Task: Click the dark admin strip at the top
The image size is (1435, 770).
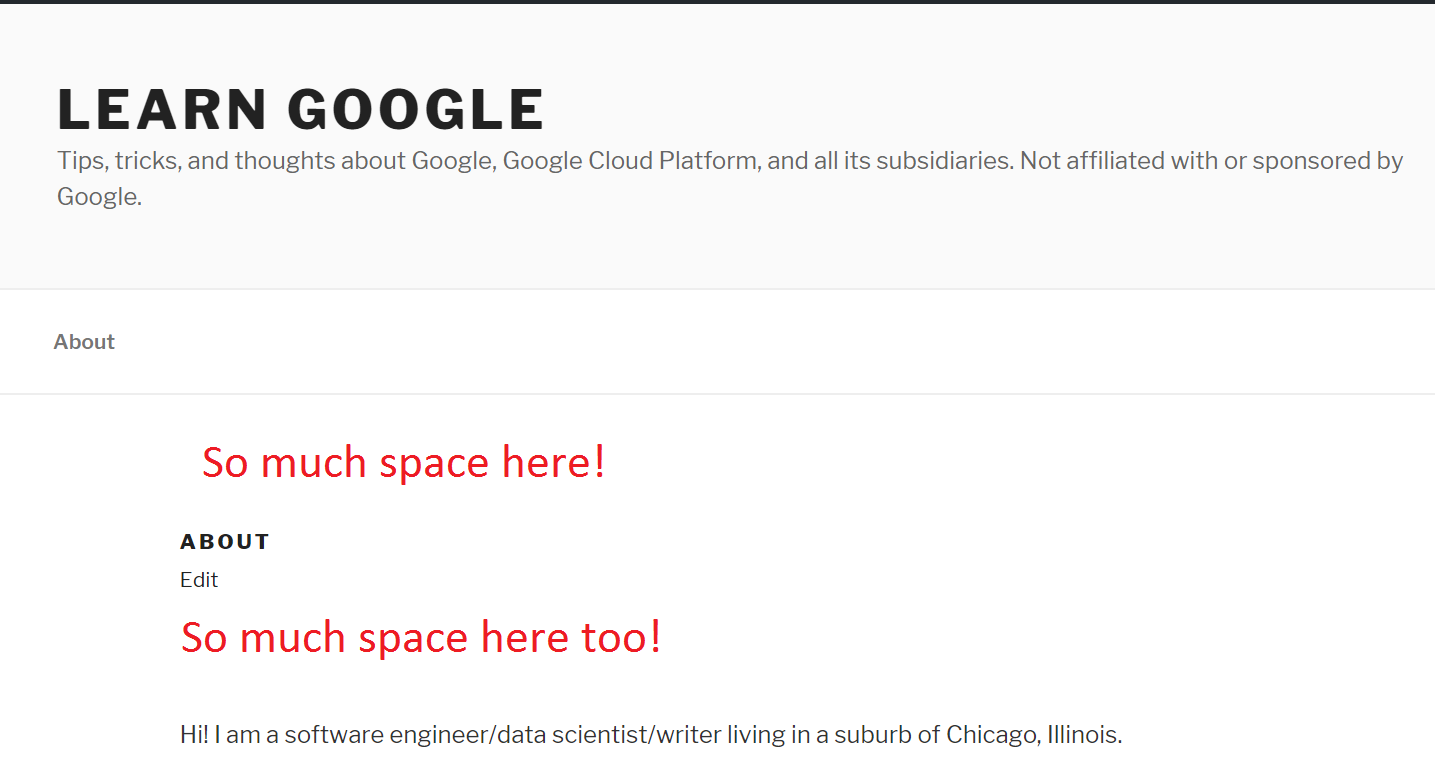Action: pos(717,2)
